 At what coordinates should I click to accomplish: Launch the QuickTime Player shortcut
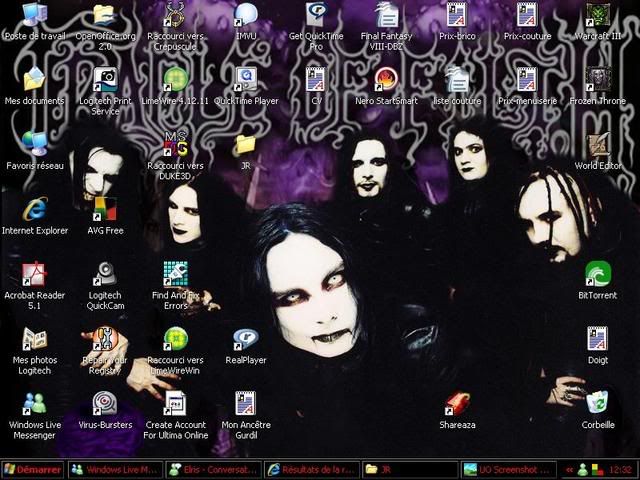coord(246,80)
